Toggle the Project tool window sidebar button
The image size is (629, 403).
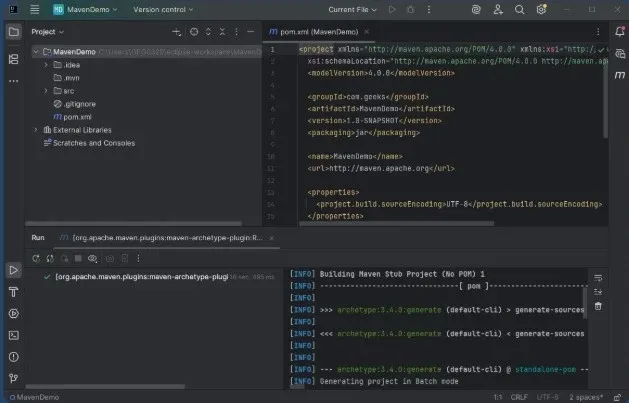tap(14, 31)
